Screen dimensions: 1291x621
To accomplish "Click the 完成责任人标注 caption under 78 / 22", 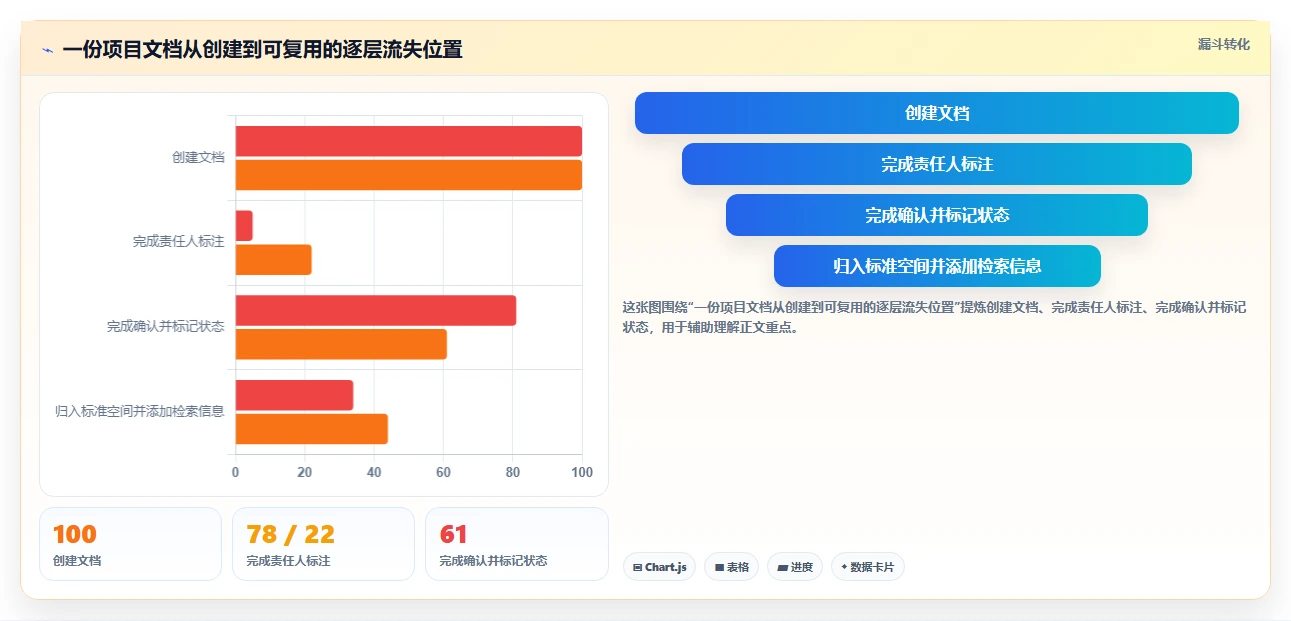I will coord(288,561).
